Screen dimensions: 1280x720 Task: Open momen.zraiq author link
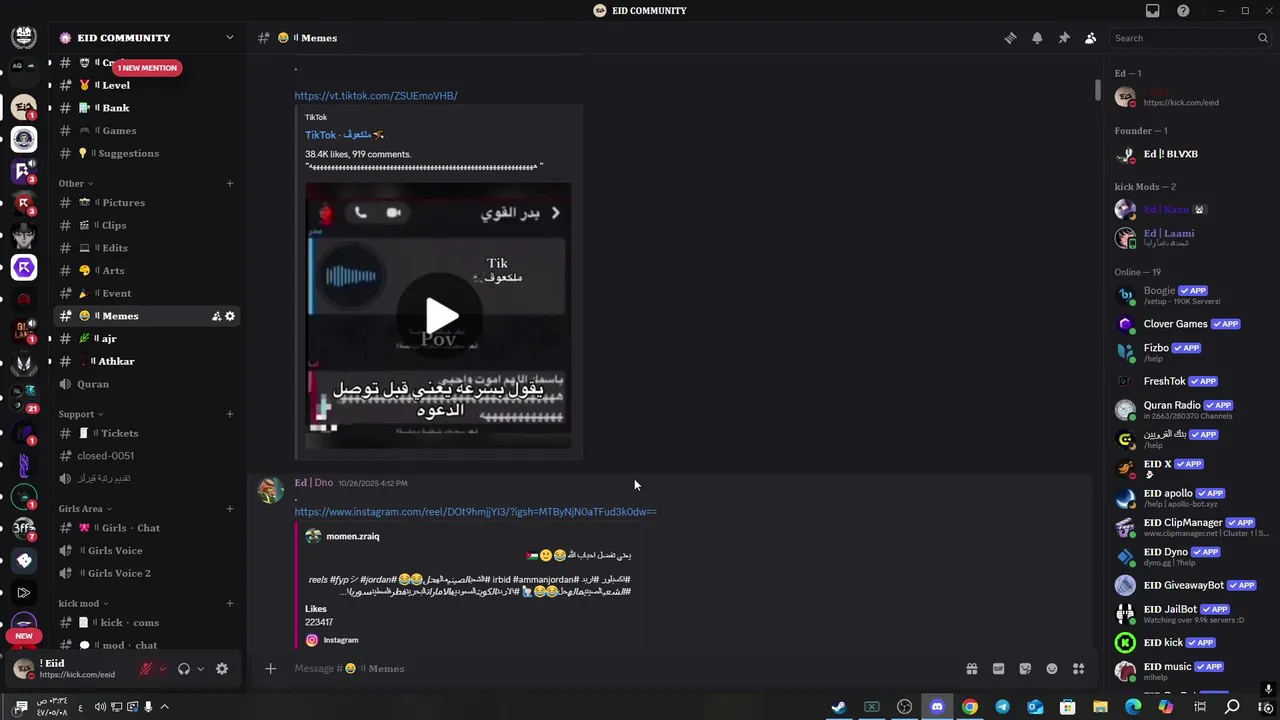(x=353, y=537)
